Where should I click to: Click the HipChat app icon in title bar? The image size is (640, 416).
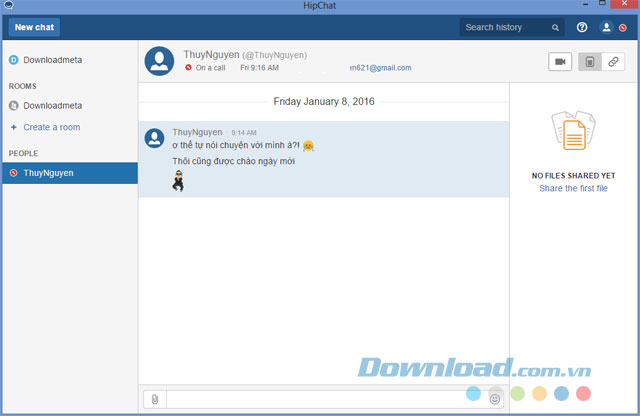pyautogui.click(x=8, y=5)
